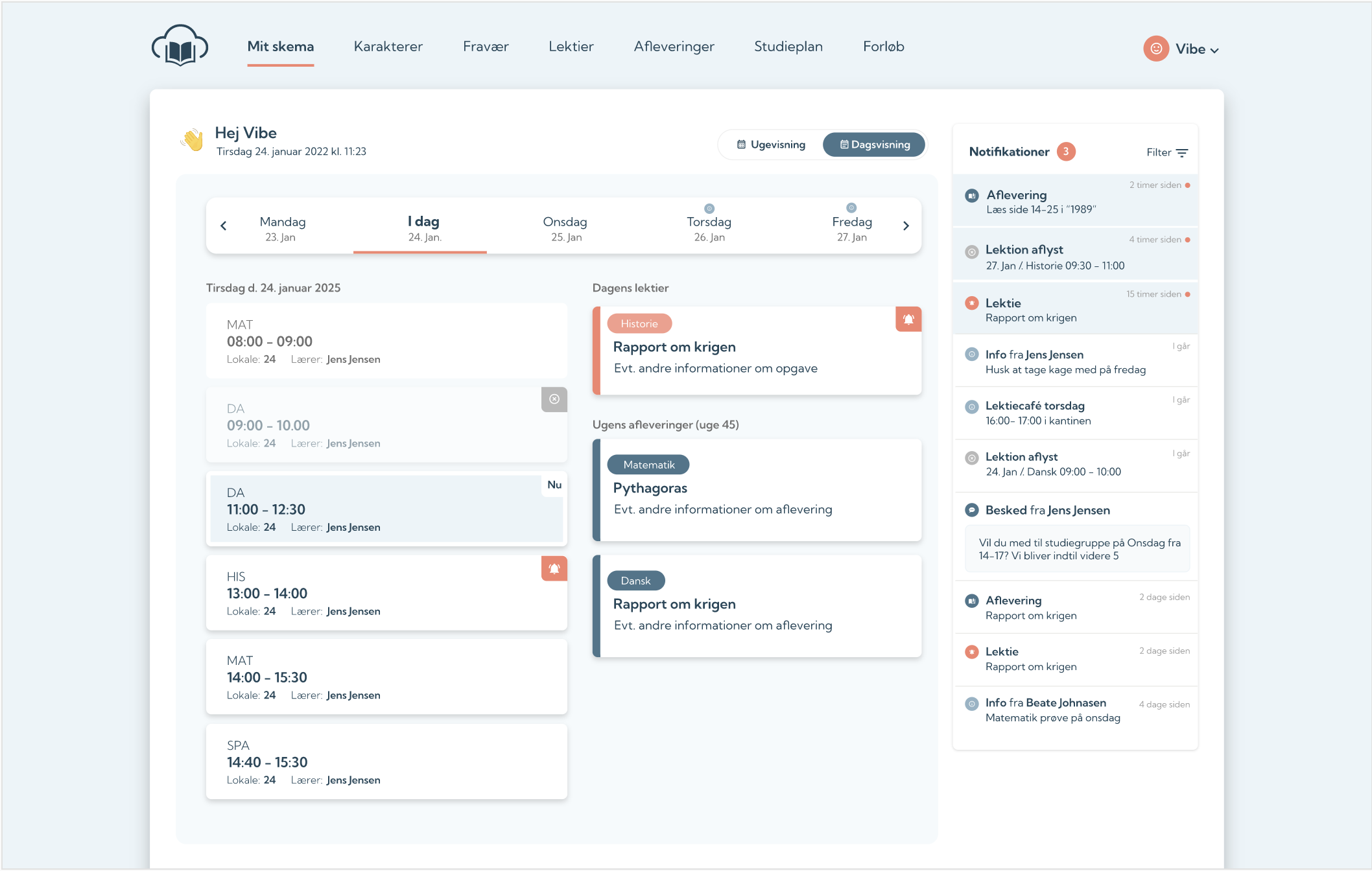
Task: Click the bell icon on HIS 13:00 lesson
Action: coord(554,568)
